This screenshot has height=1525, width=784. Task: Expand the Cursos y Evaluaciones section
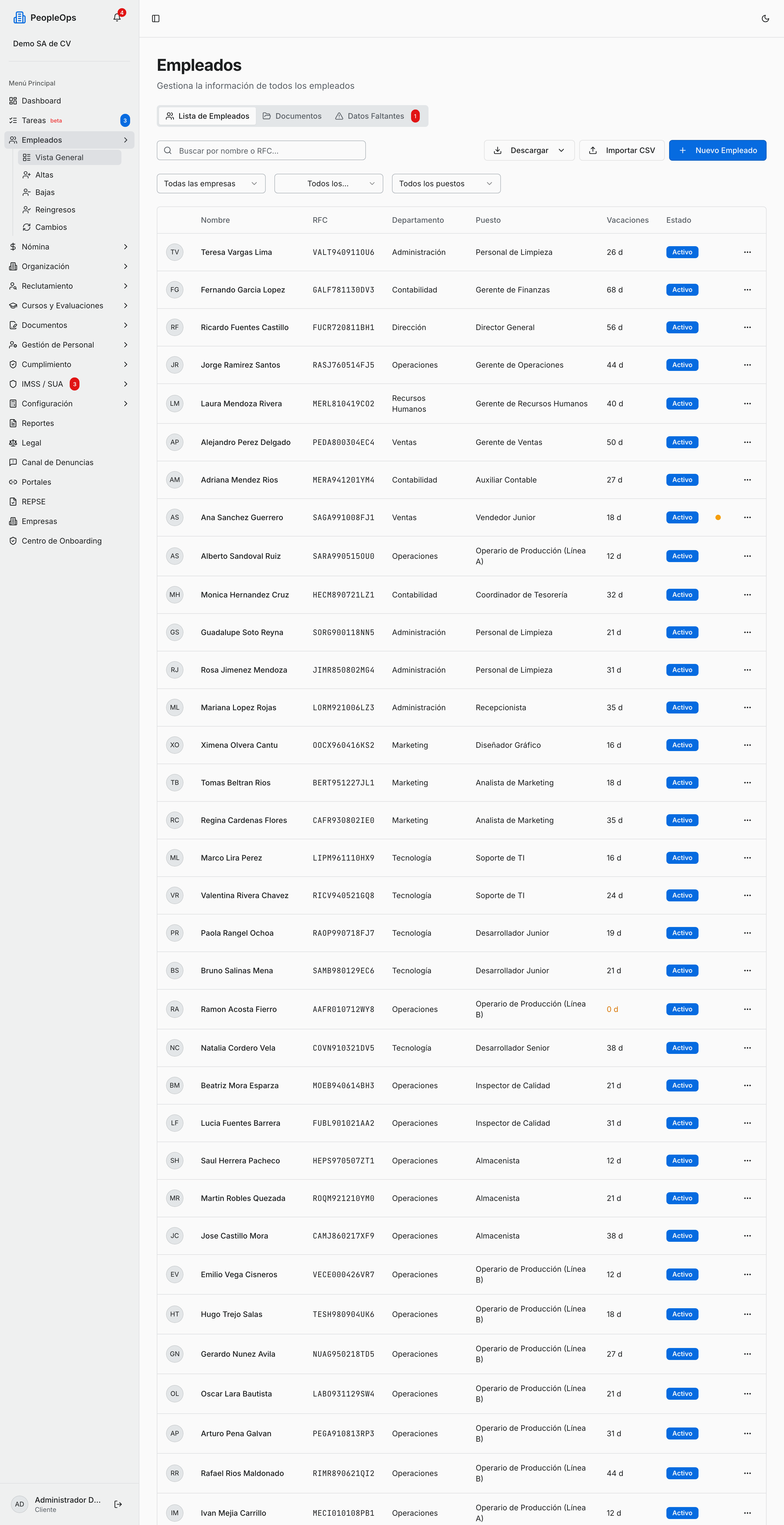click(69, 306)
